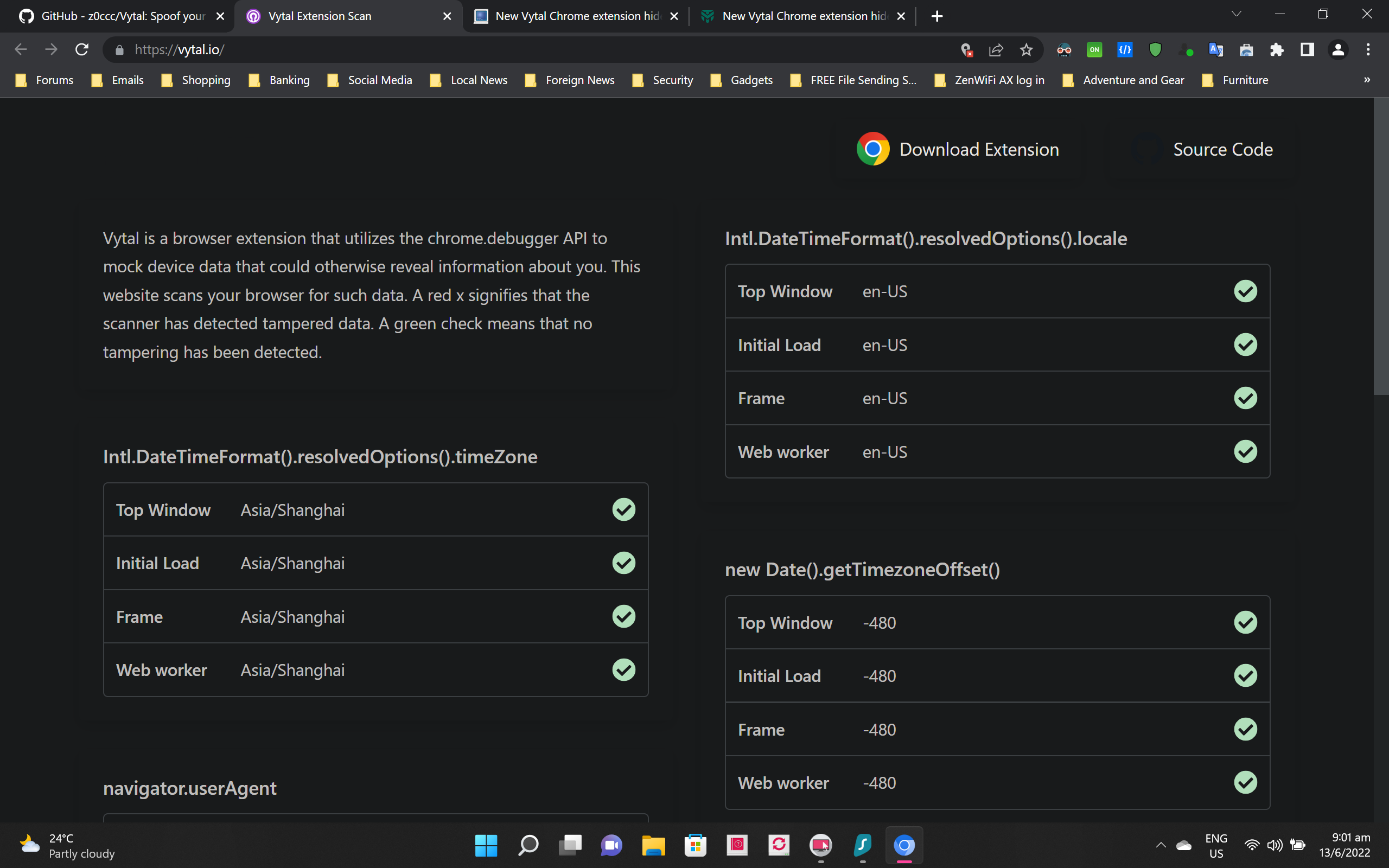Open the Google Translate extension icon
The height and width of the screenshot is (868, 1389).
(1216, 50)
